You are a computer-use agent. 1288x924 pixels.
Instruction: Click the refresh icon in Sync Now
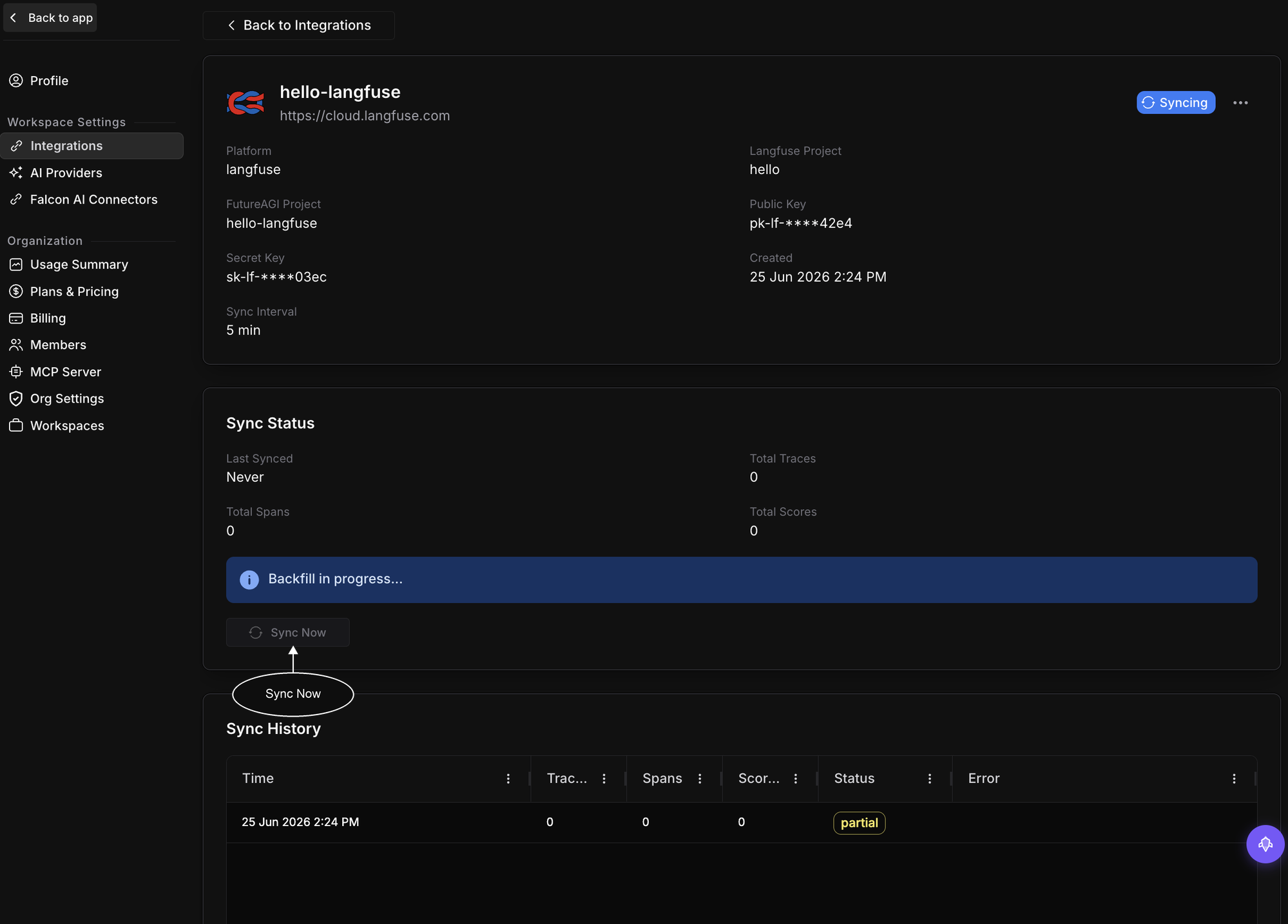point(256,633)
